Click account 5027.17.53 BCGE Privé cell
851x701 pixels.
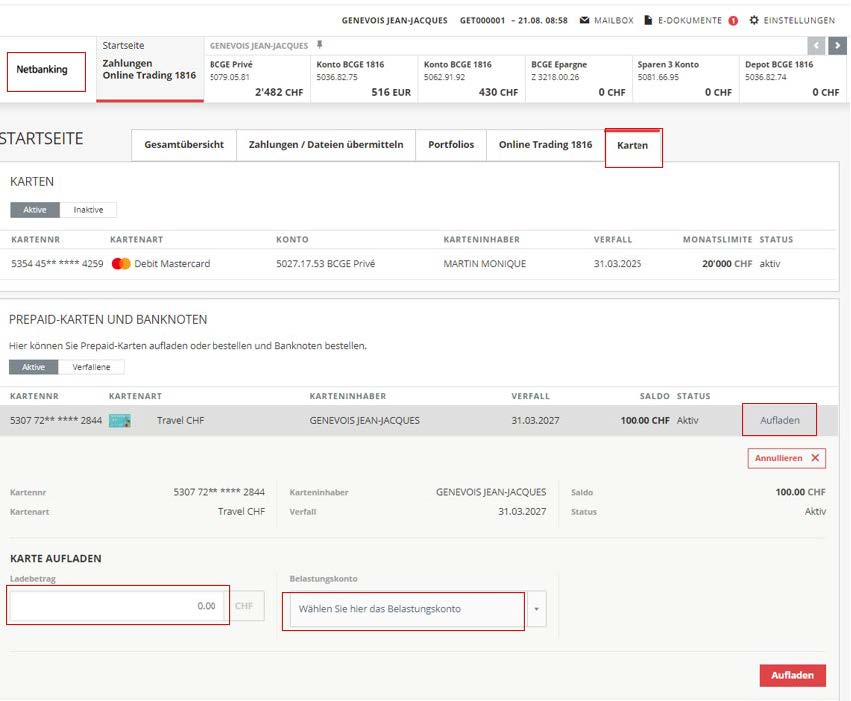326,264
